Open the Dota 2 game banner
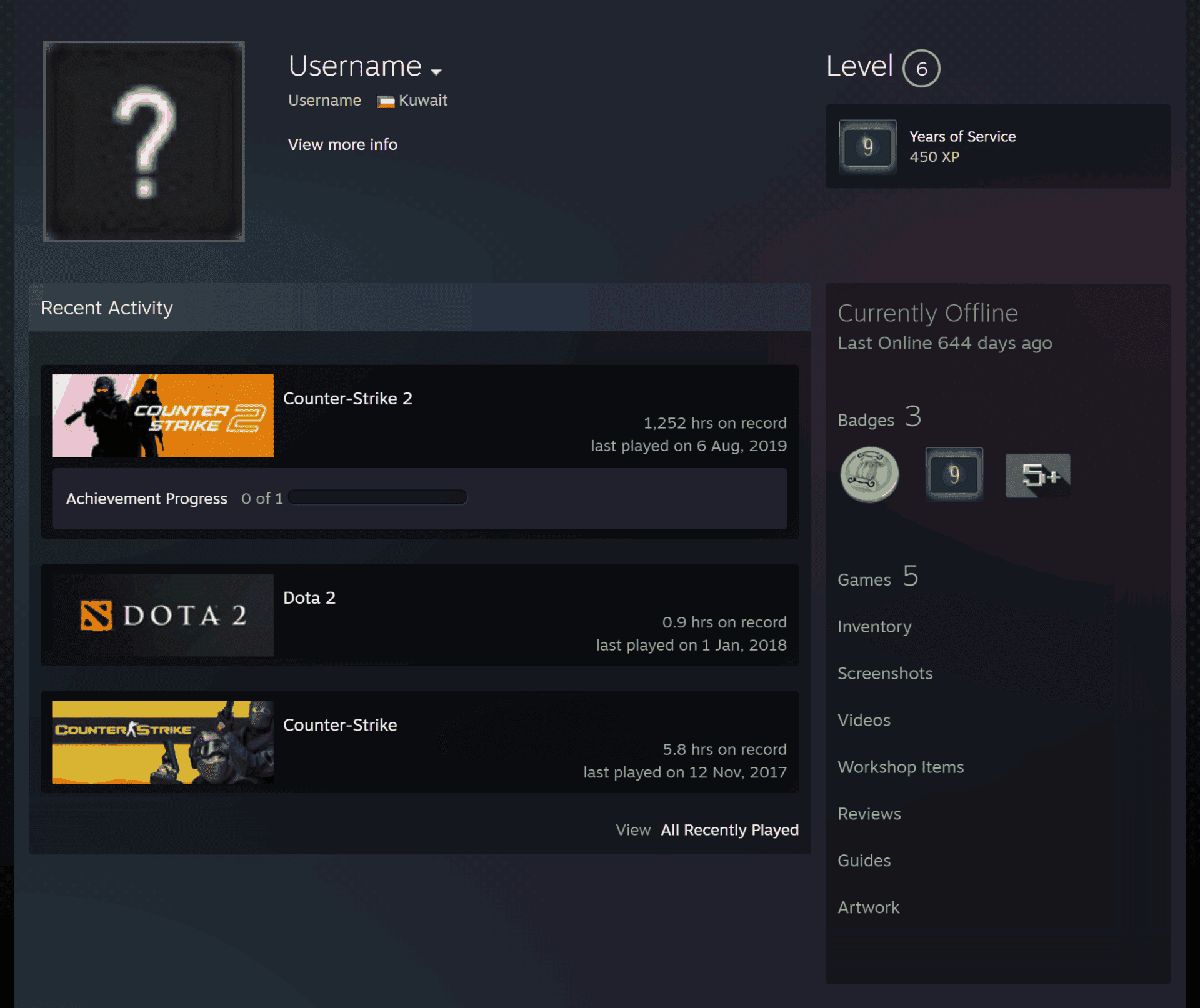The width and height of the screenshot is (1200, 1008). tap(163, 615)
